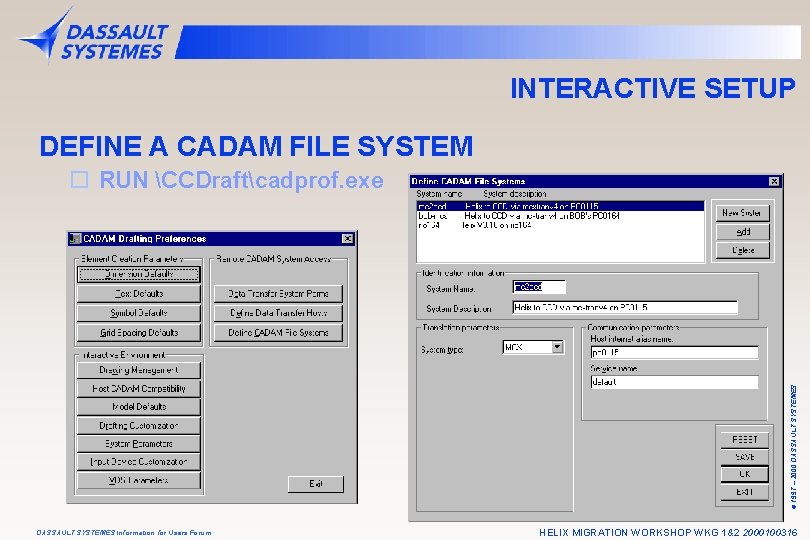Open the Symbol Defaults settings
Viewport: 810px width, 540px height.
138,313
